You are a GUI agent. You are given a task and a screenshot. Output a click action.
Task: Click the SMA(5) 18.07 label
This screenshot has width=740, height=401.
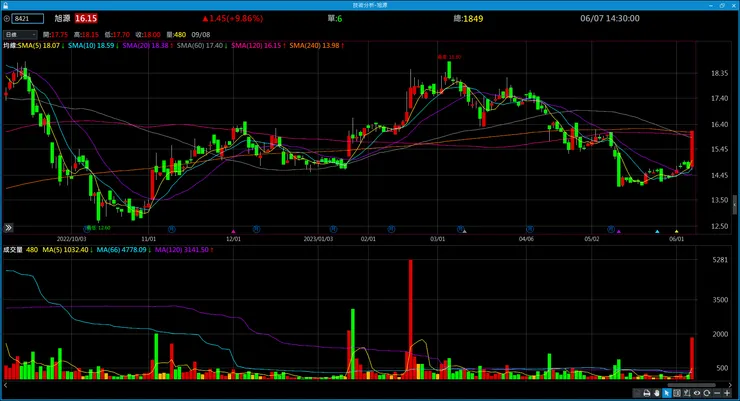pos(39,46)
